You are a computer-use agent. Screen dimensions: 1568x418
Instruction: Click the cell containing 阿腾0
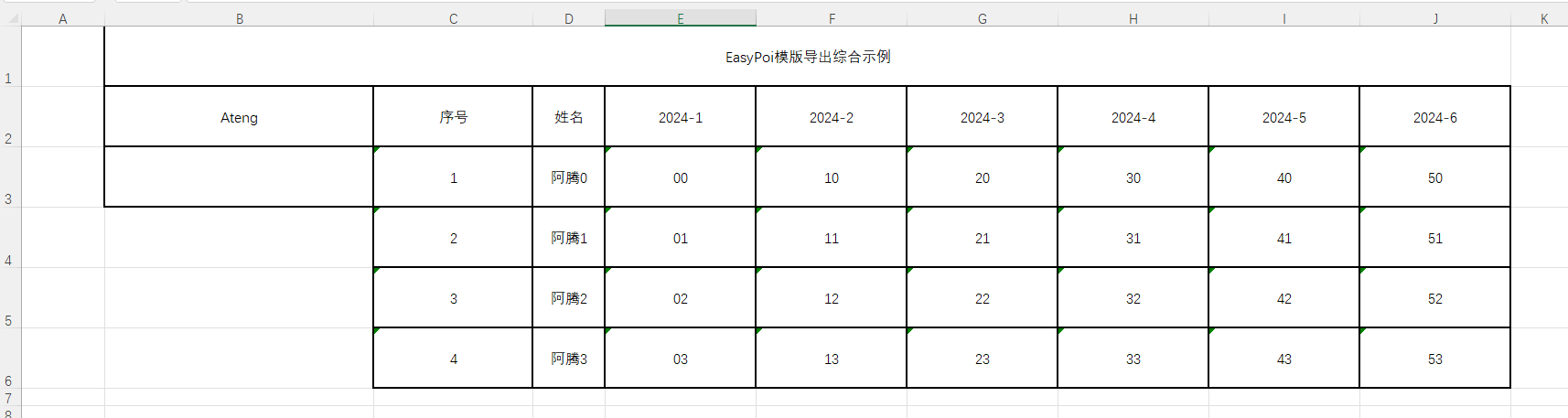point(568,177)
